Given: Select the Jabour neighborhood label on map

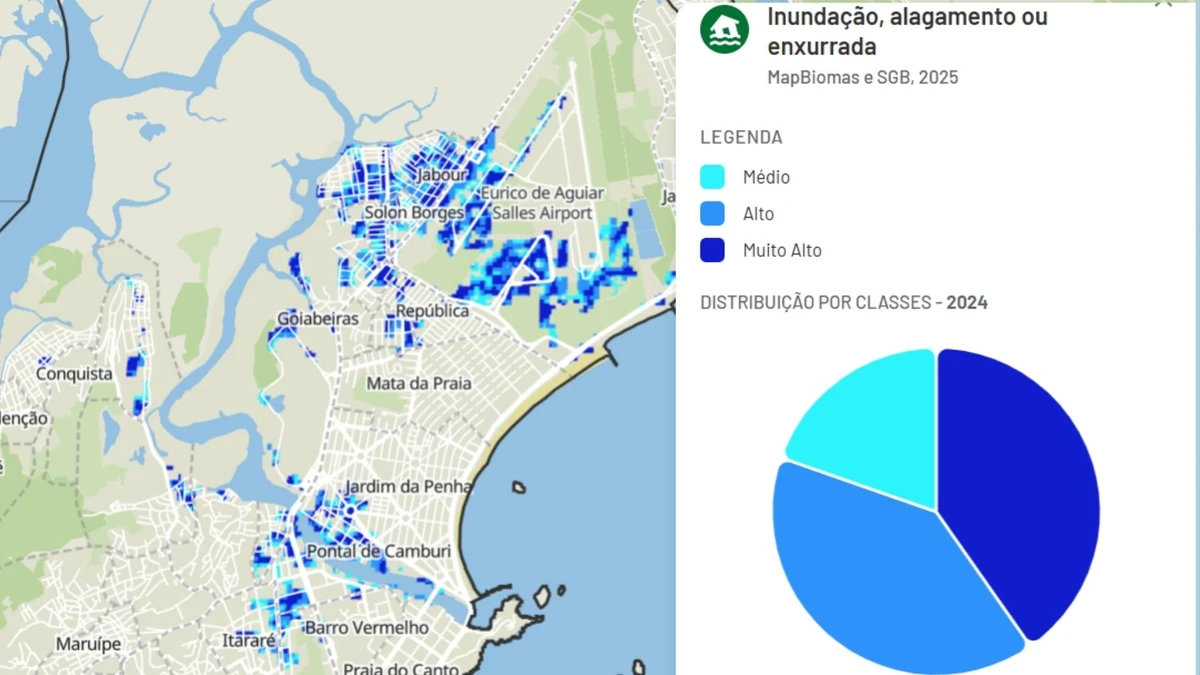Looking at the screenshot, I should (442, 175).
